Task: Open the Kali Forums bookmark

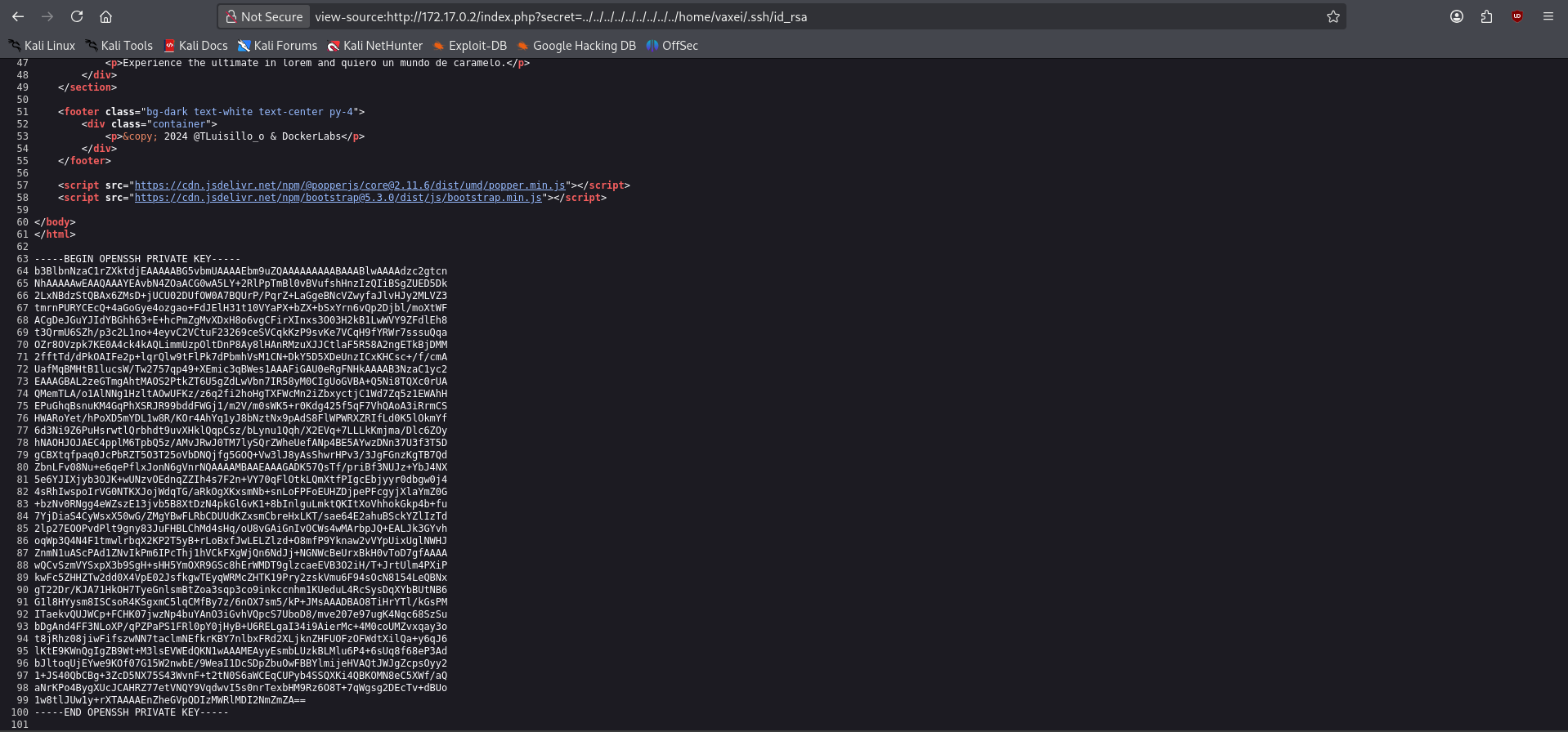Action: pyautogui.click(x=278, y=46)
